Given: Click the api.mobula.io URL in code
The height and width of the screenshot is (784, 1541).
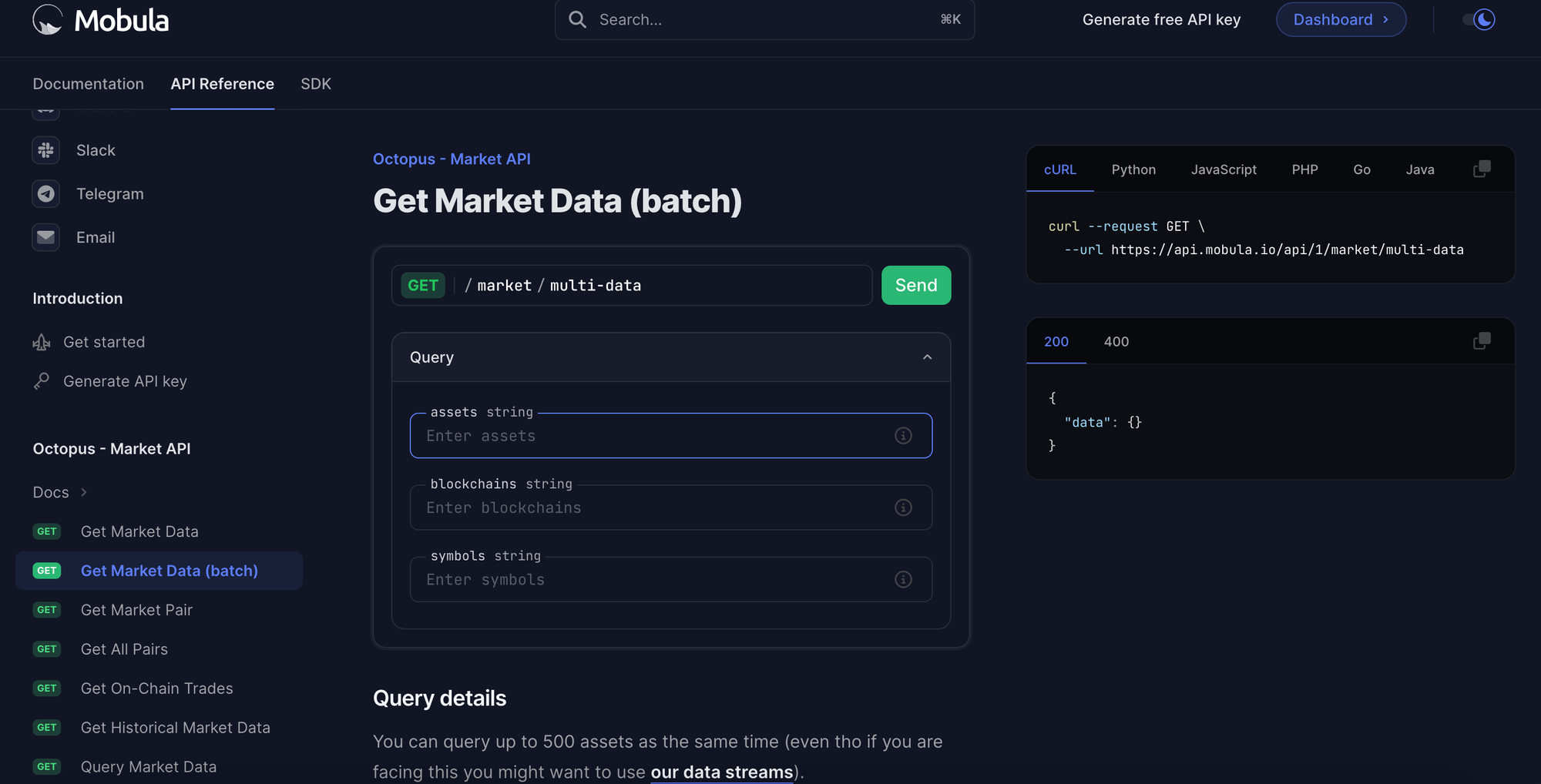Looking at the screenshot, I should coord(1288,250).
